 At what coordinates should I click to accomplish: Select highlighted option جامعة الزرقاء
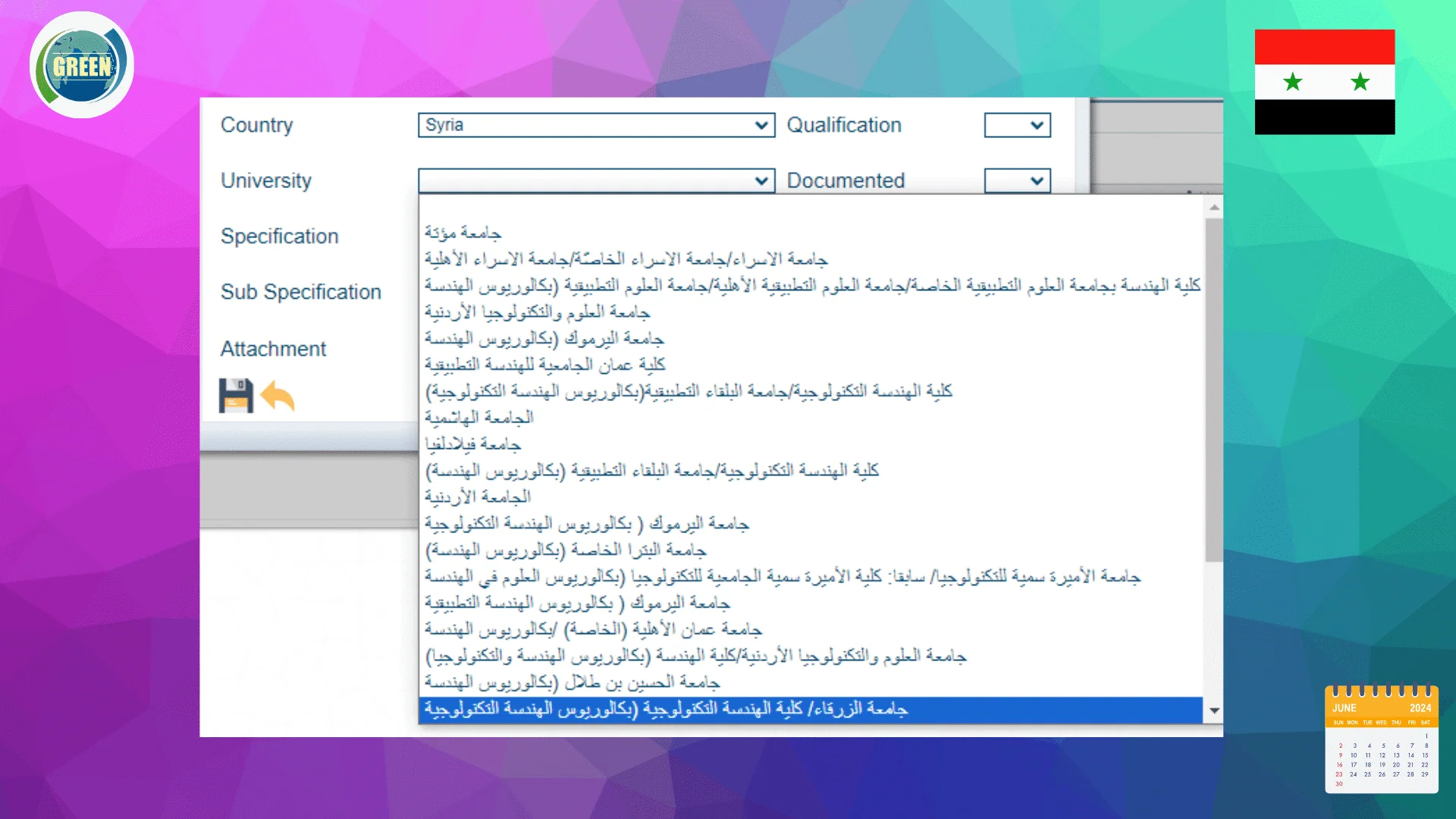click(666, 709)
